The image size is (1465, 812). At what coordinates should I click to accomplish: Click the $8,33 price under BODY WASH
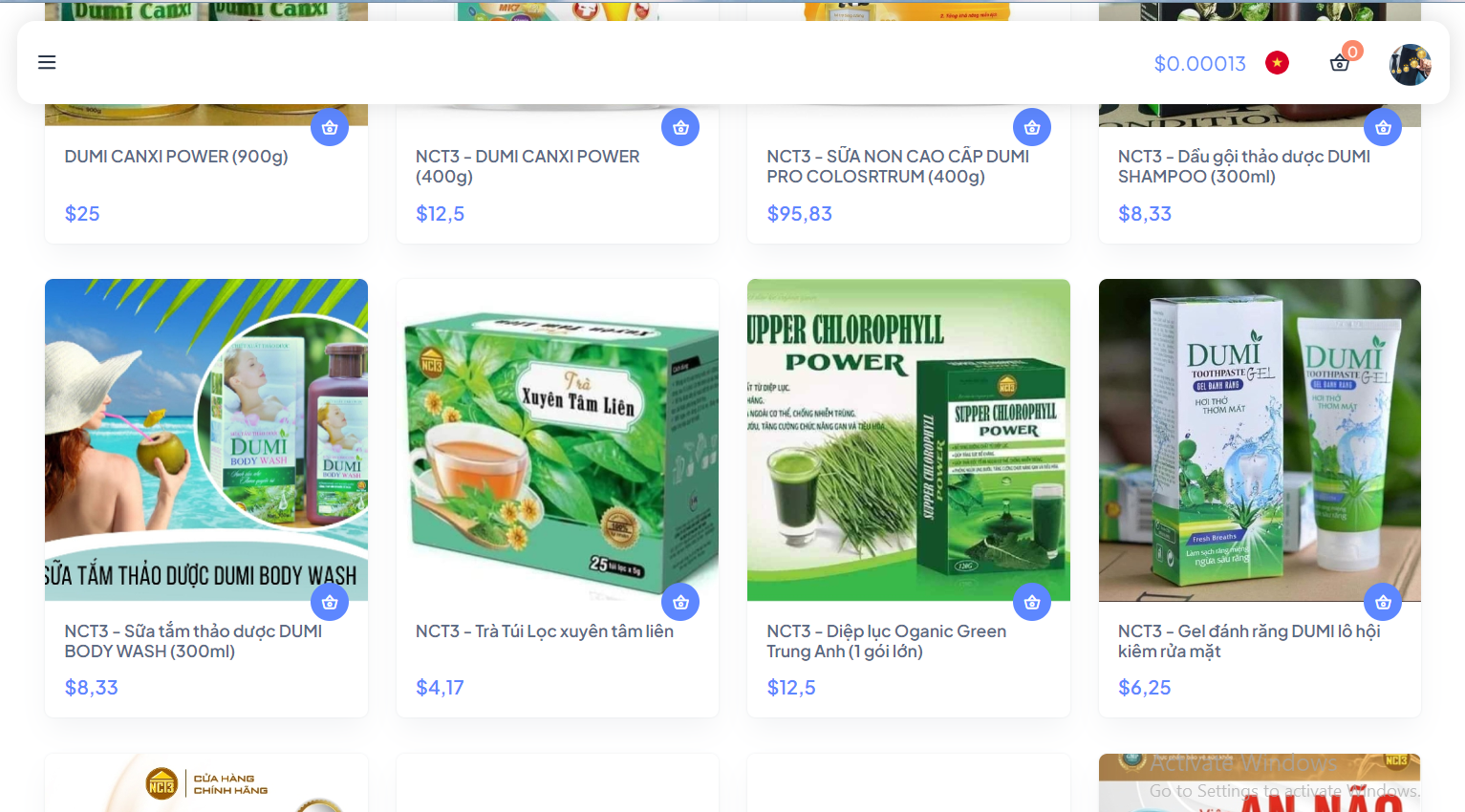pos(91,688)
